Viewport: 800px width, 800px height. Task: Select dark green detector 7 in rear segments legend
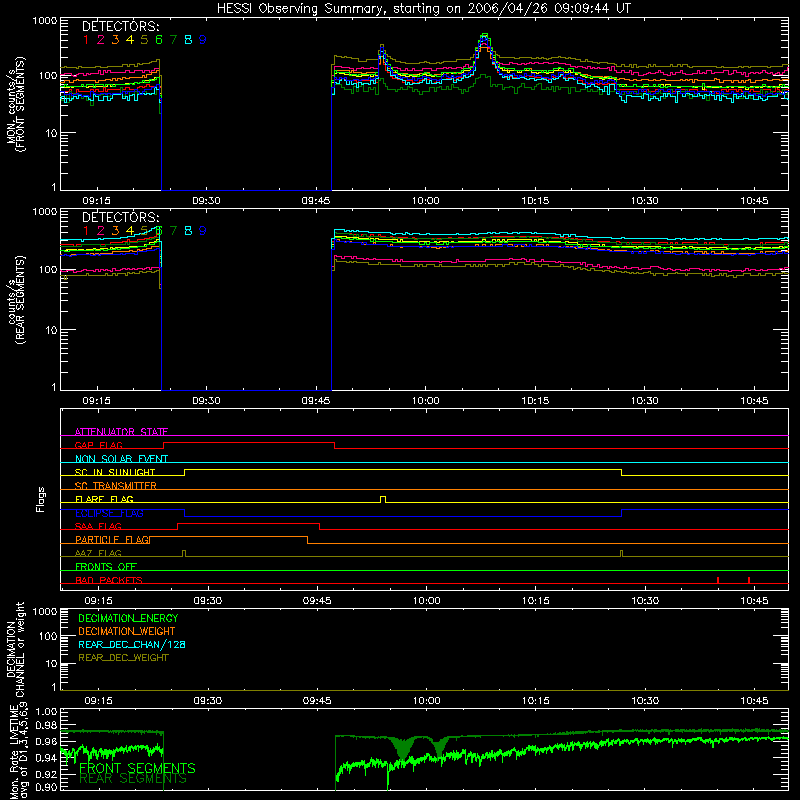[x=173, y=231]
